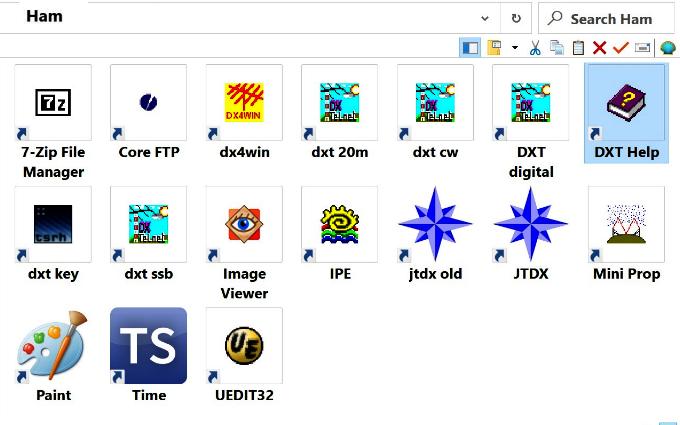Screen dimensions: 680x425
Task: Open the view options dropdown arrow
Action: coord(515,47)
